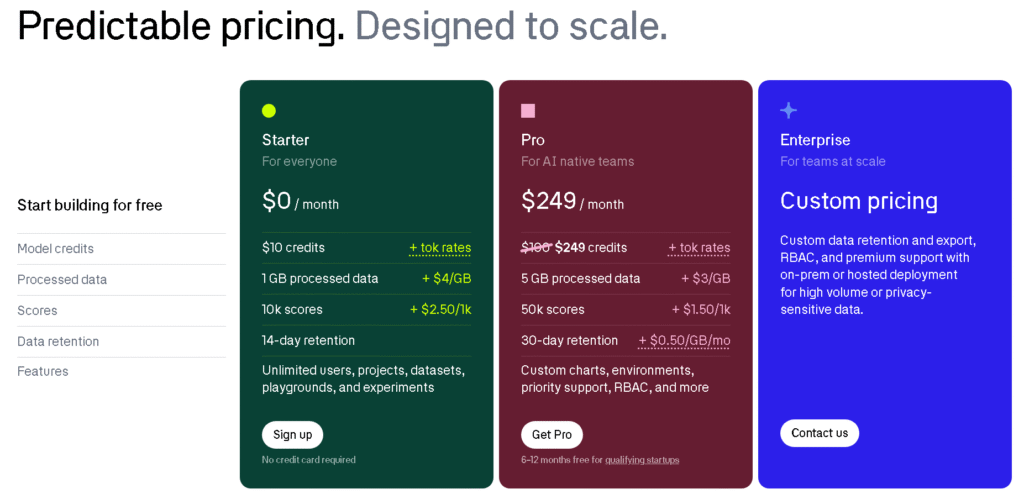Click the blue sparkle Enterprise icon
The image size is (1024, 494).
(788, 110)
